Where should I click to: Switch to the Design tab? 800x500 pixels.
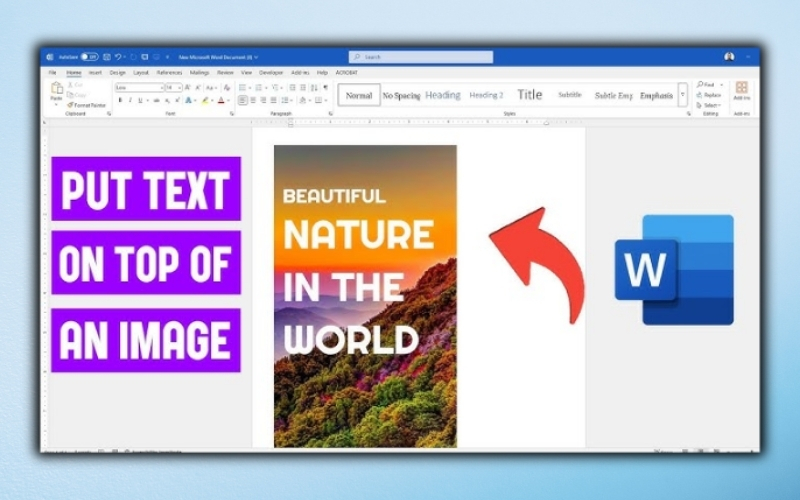pos(117,73)
